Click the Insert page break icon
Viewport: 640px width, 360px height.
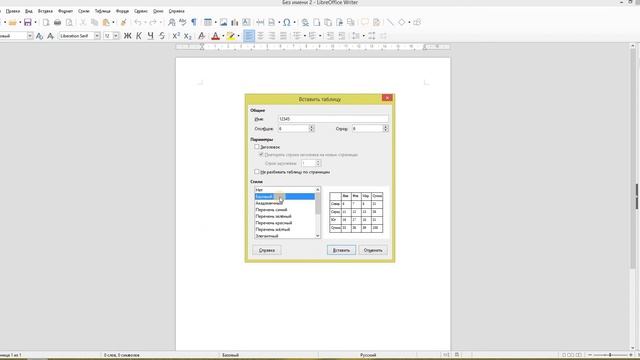(260, 22)
